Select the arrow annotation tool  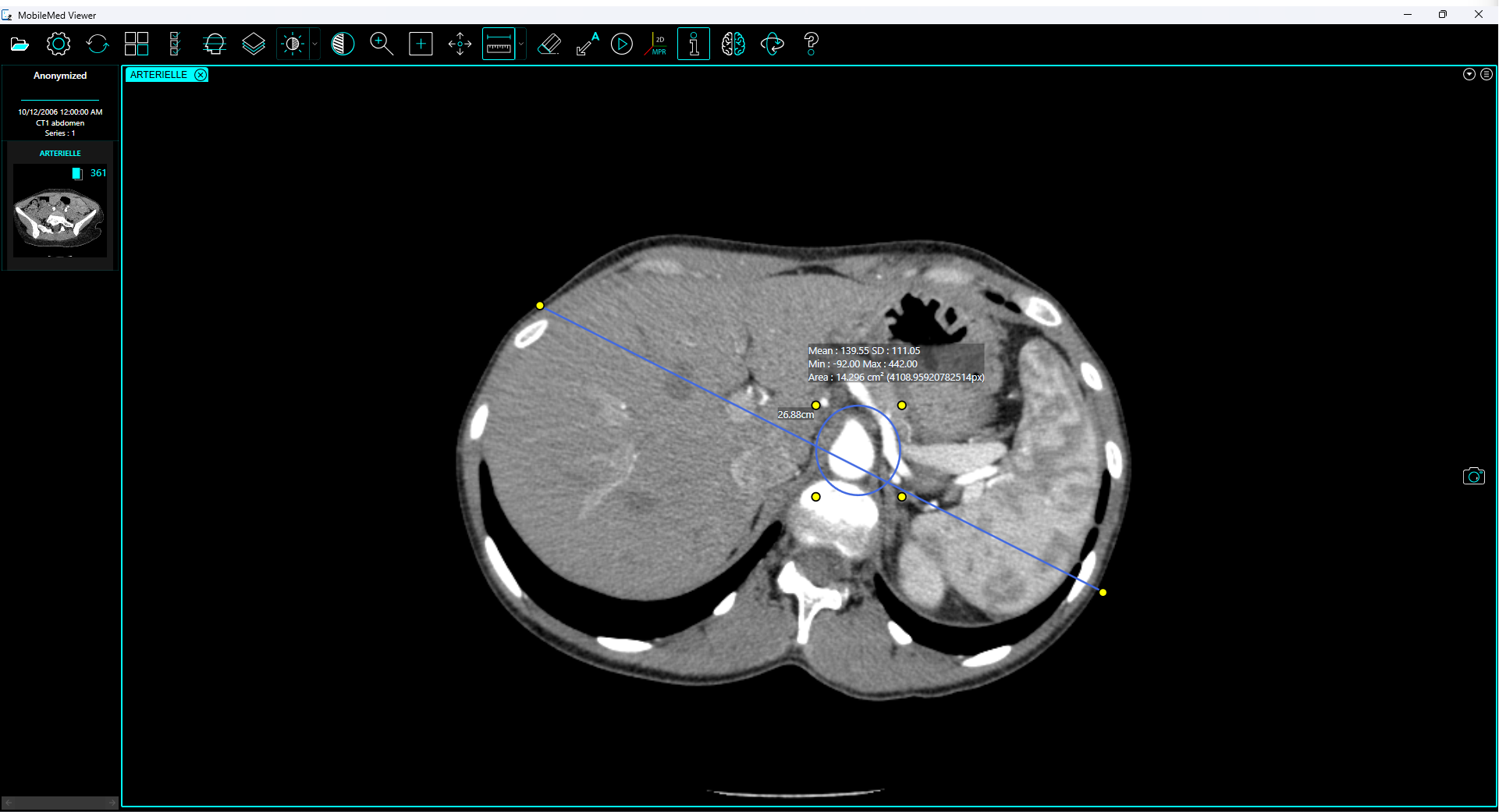tap(585, 44)
